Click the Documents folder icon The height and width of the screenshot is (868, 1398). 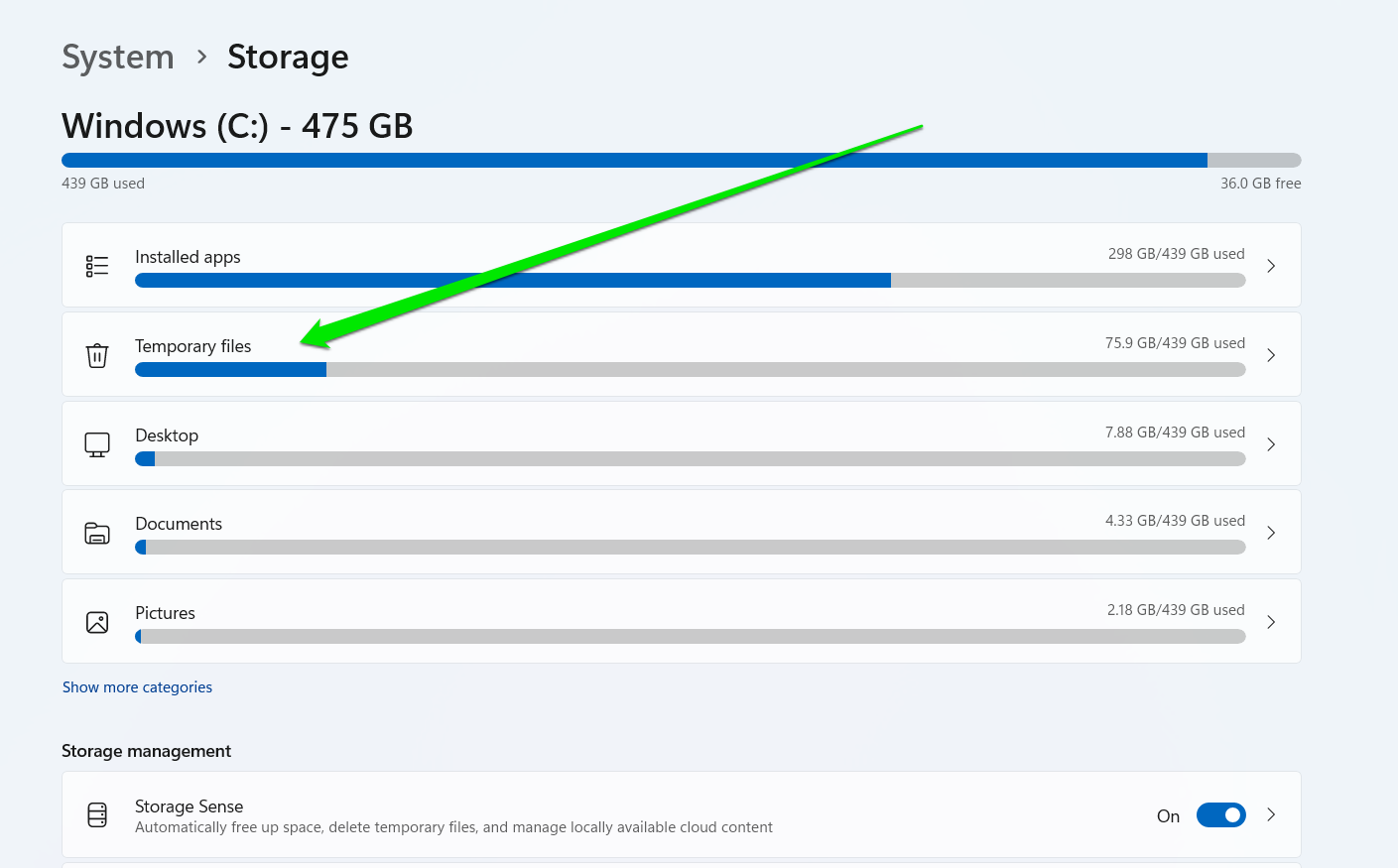point(97,534)
